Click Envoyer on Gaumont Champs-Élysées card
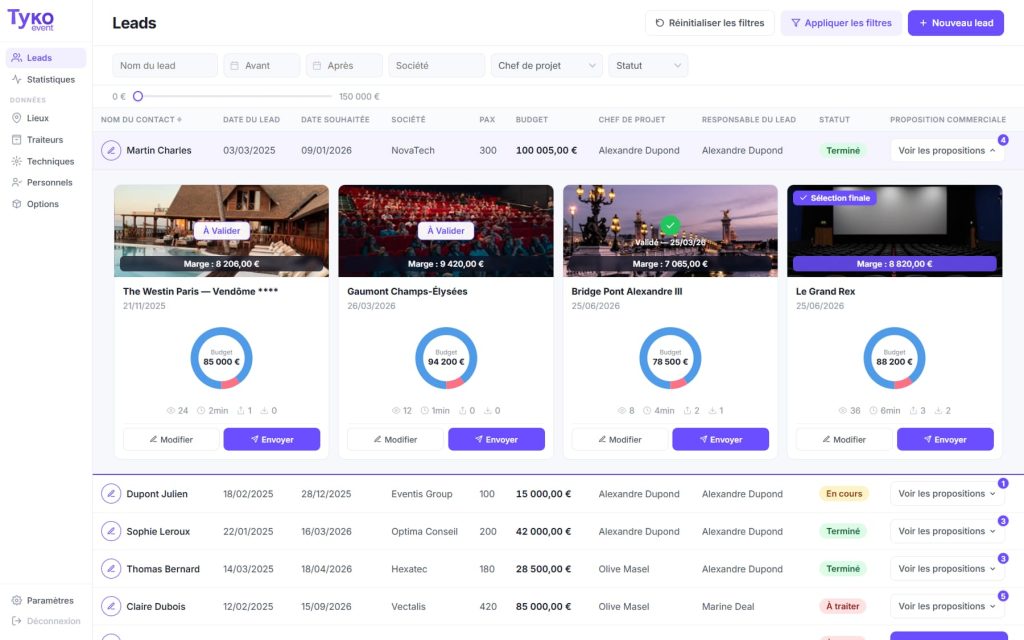This screenshot has width=1024, height=640. (496, 440)
